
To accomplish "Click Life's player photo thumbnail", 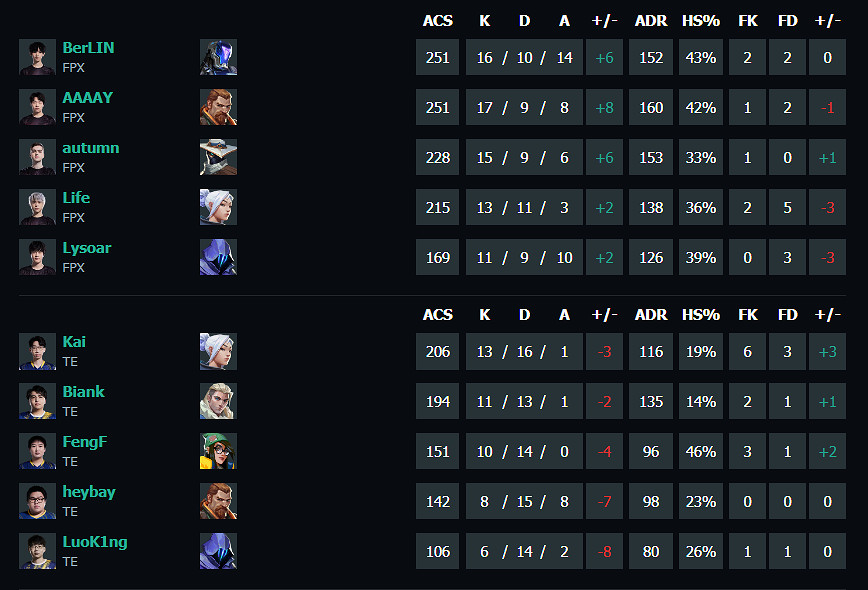I will (x=37, y=207).
